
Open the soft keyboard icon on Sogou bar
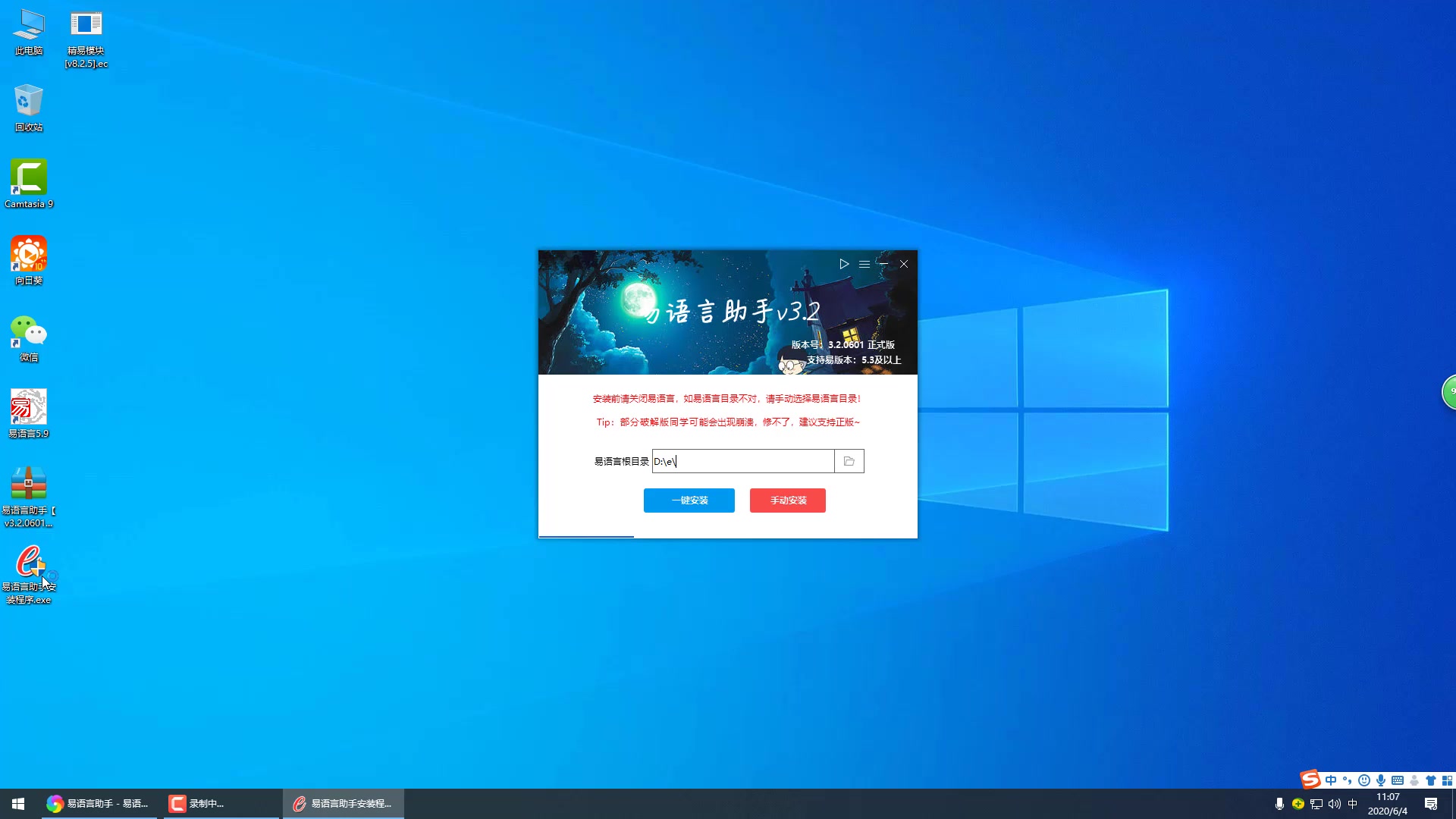click(1398, 780)
